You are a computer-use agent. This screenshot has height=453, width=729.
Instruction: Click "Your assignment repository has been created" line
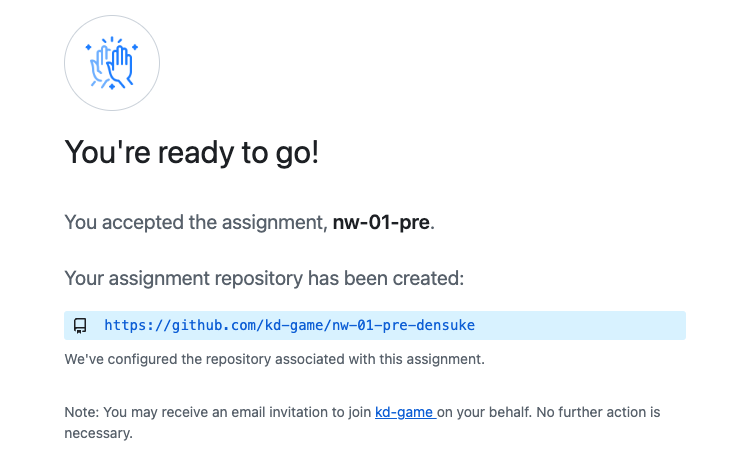click(264, 278)
